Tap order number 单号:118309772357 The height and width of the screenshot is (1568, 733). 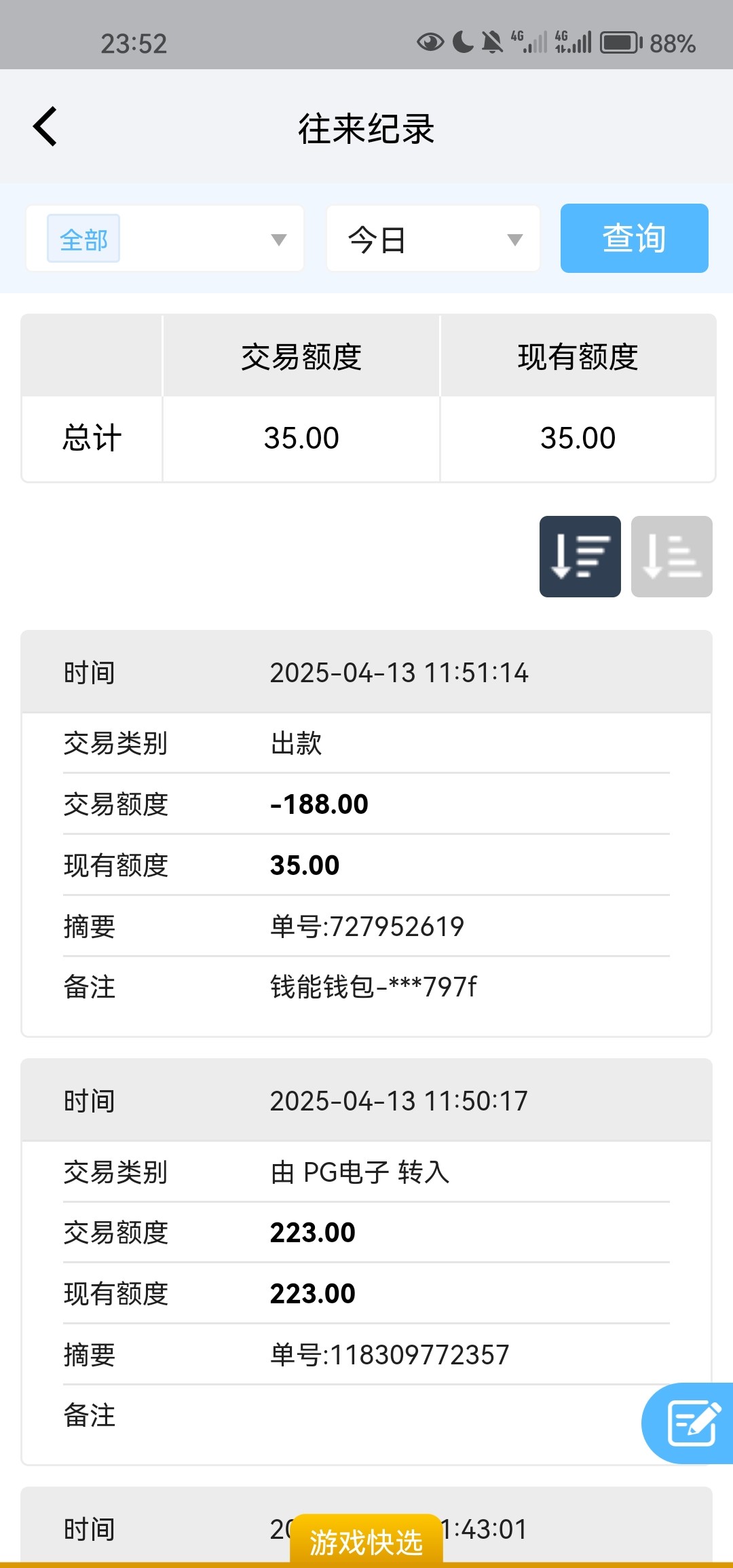tap(390, 1355)
